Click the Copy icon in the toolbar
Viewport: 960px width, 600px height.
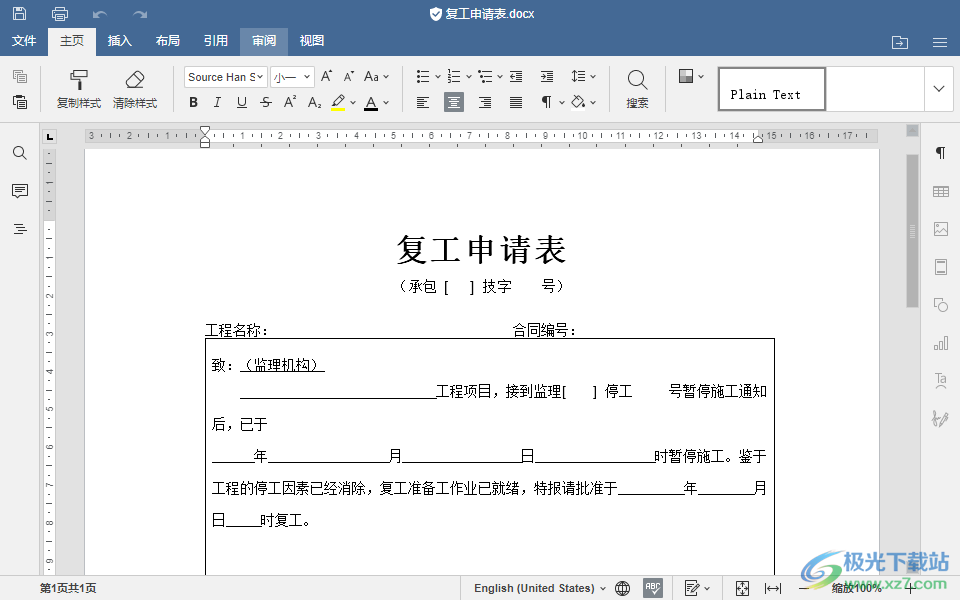click(x=20, y=77)
